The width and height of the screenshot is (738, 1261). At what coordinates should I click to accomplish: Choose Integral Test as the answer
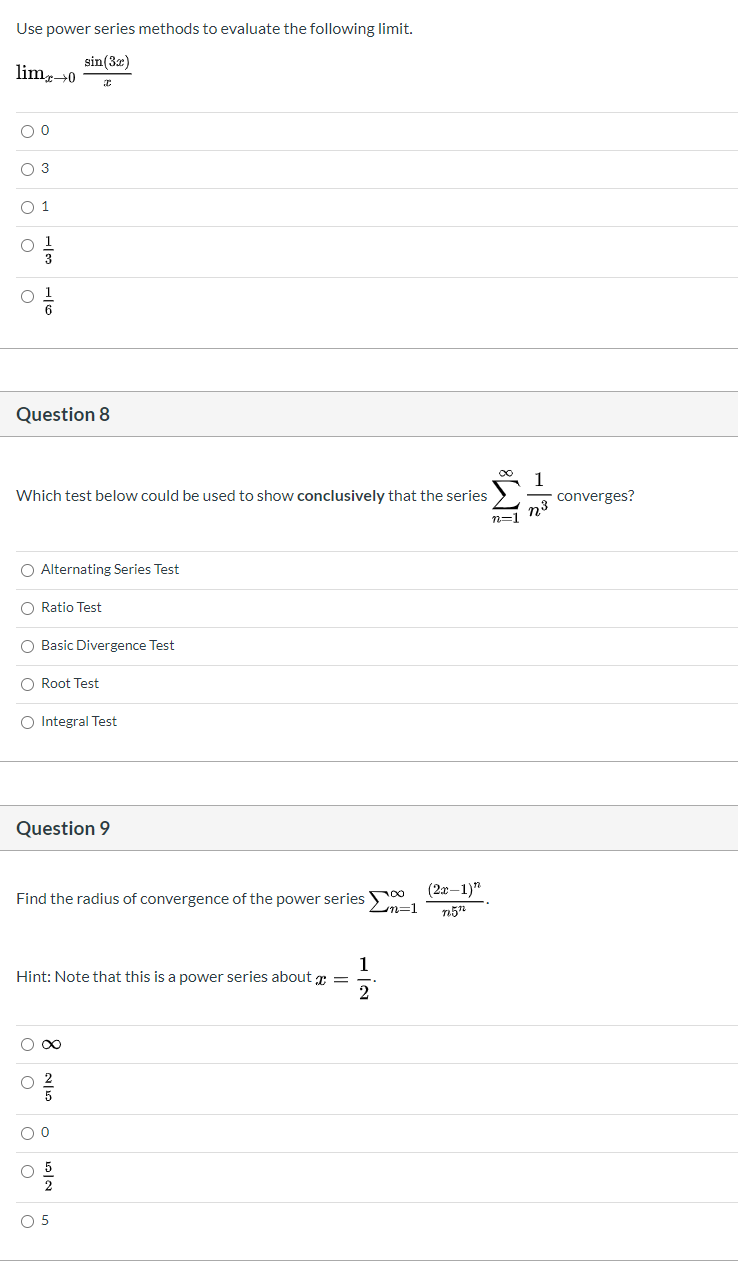click(27, 721)
